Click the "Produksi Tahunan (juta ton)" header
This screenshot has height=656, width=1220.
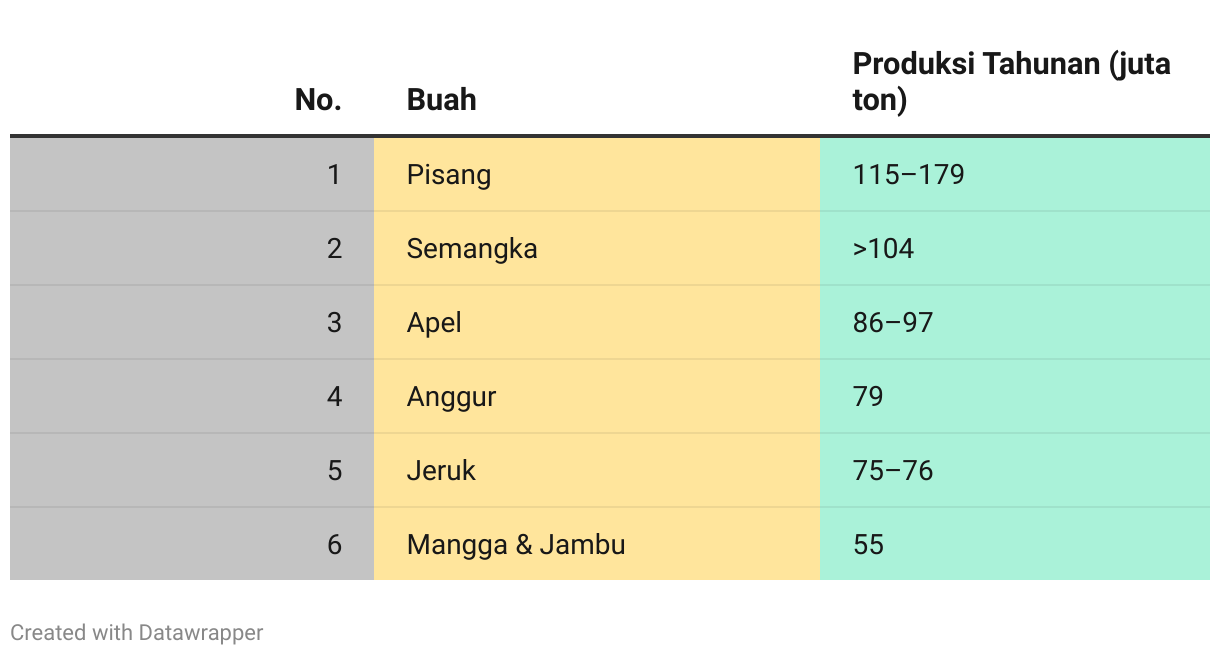[1012, 82]
